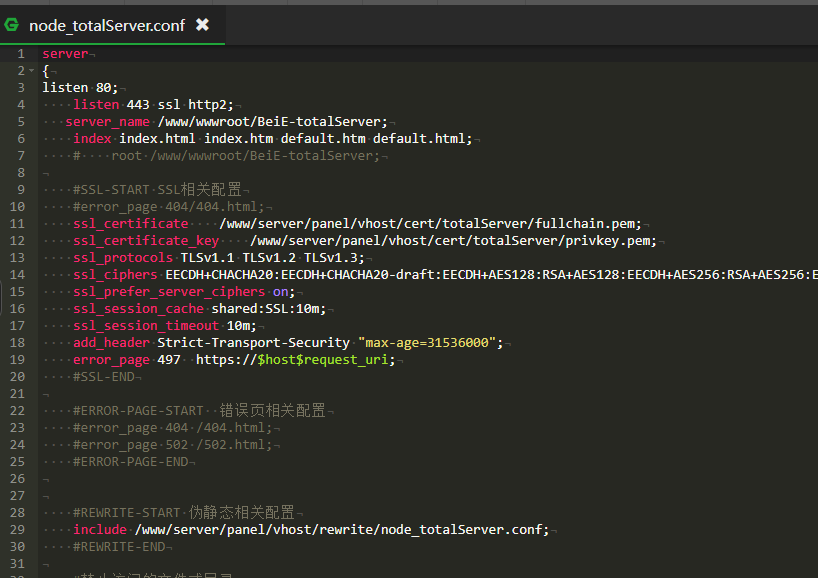
Task: Click '#error_page 502 /502.html;' comment
Action: pyautogui.click(x=173, y=445)
